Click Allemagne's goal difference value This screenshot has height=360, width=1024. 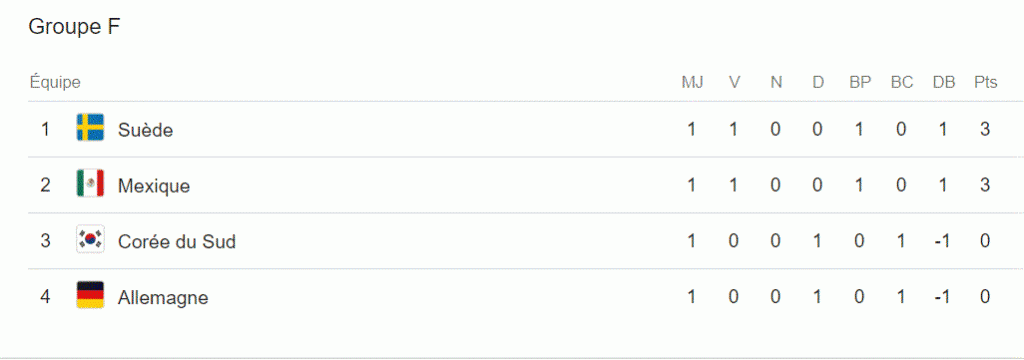(941, 298)
